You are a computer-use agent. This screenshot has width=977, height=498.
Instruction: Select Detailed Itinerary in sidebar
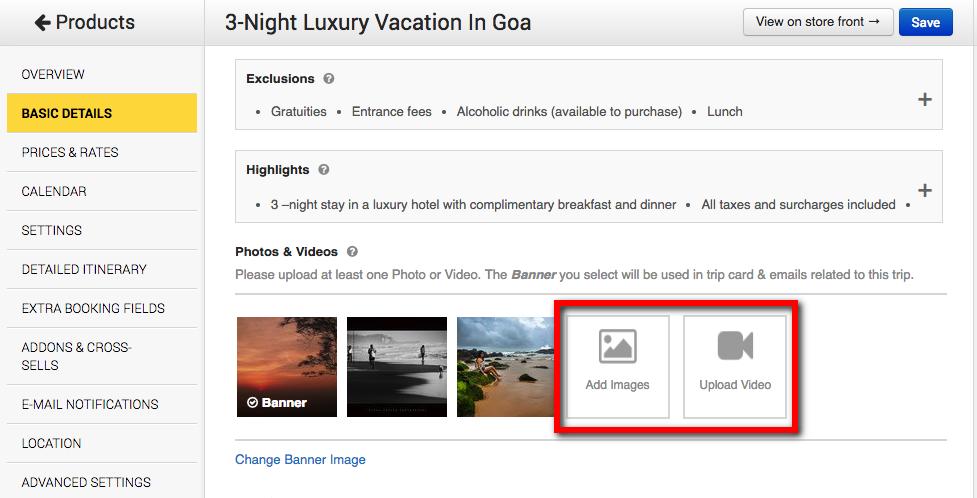tap(84, 269)
